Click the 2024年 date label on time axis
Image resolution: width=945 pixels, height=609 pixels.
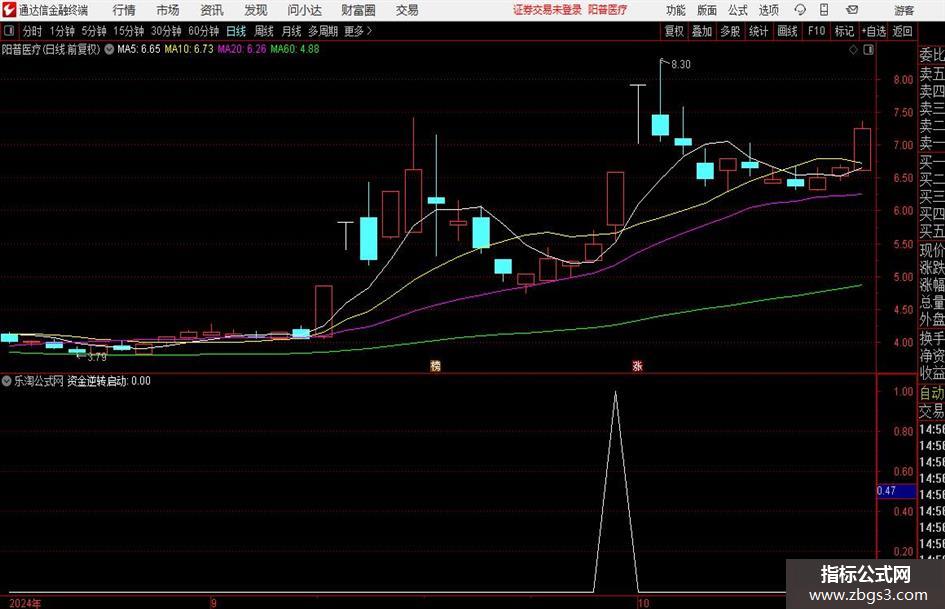[25, 603]
